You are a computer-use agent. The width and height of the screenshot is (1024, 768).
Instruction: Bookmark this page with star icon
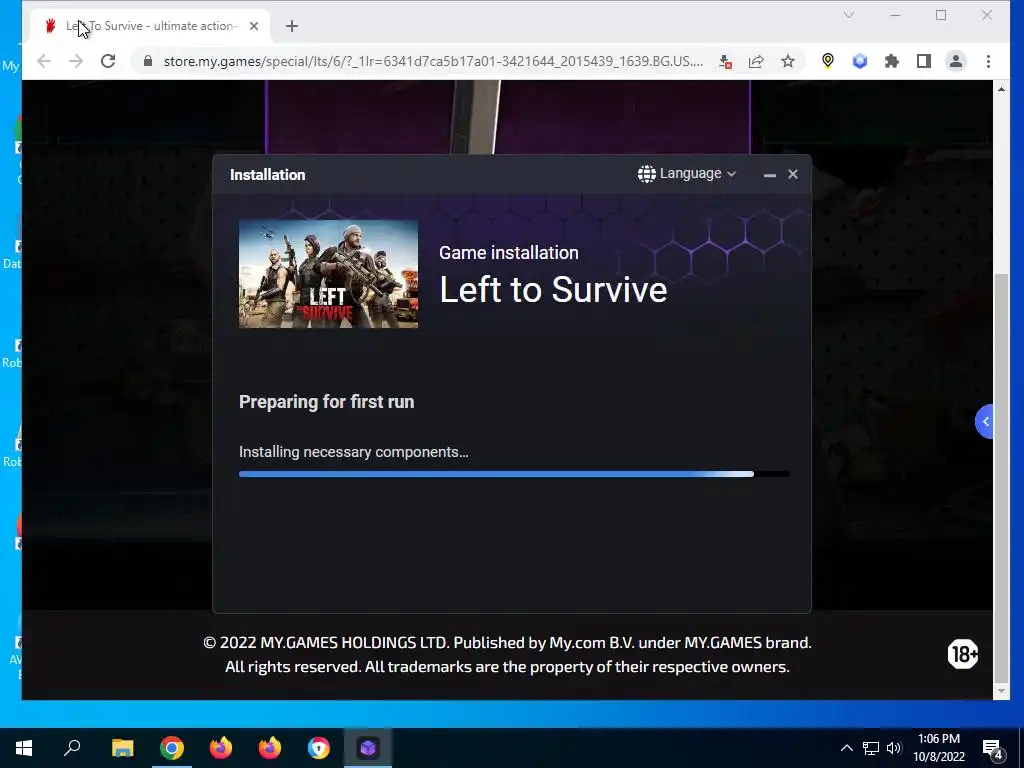788,61
